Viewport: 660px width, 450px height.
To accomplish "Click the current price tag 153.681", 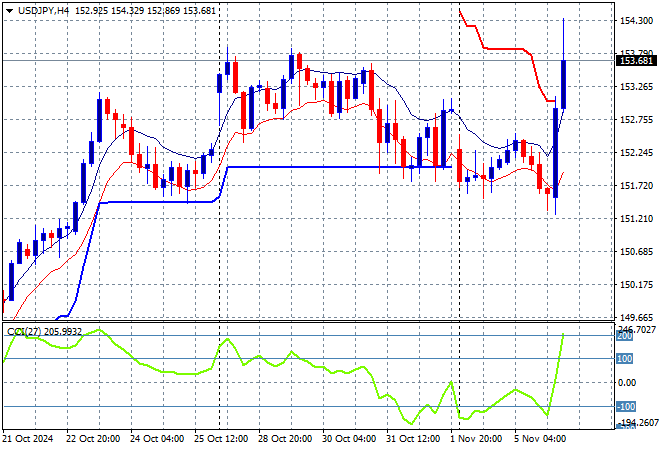I will [636, 61].
